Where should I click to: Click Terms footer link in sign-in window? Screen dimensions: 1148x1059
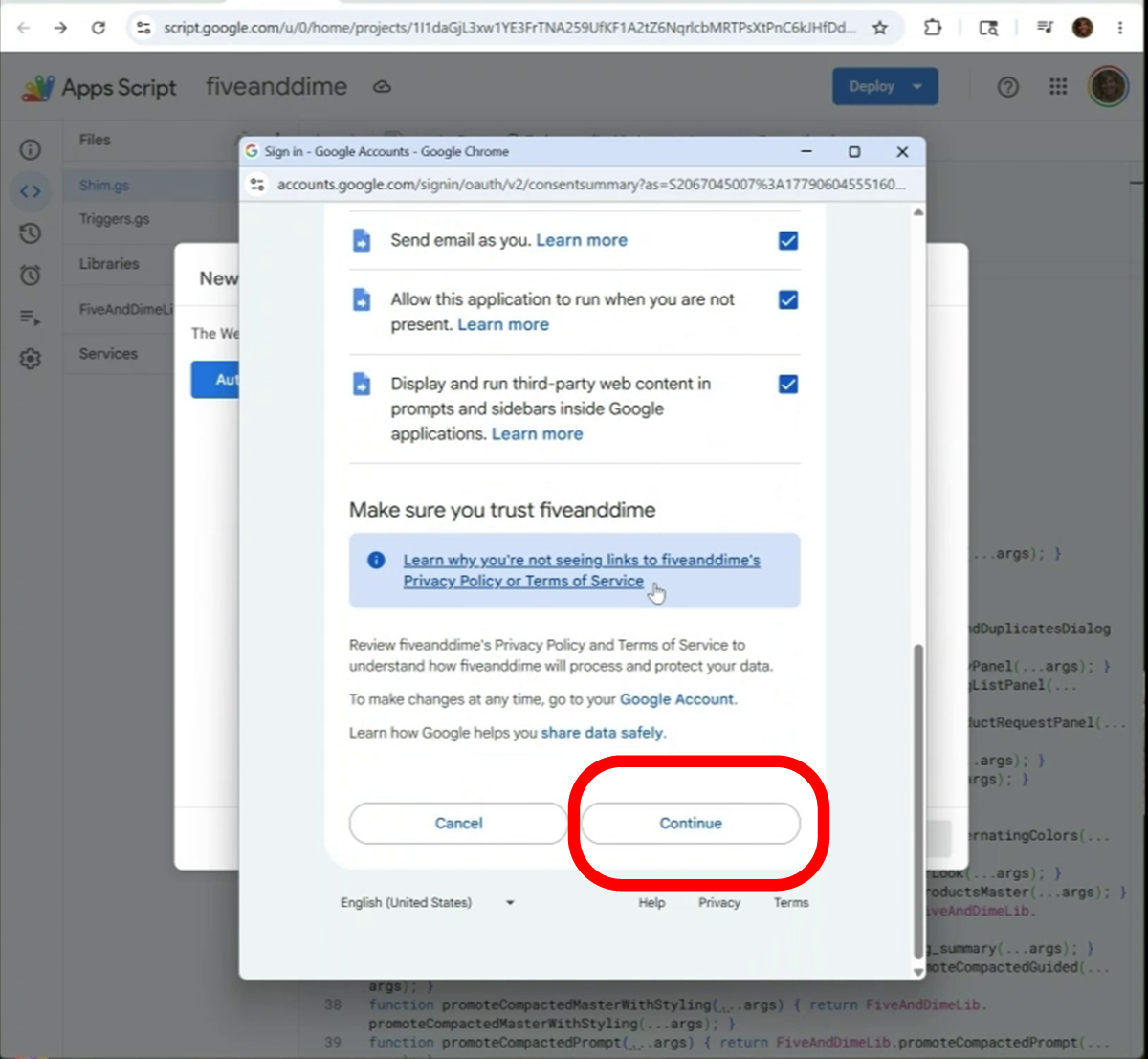point(791,902)
